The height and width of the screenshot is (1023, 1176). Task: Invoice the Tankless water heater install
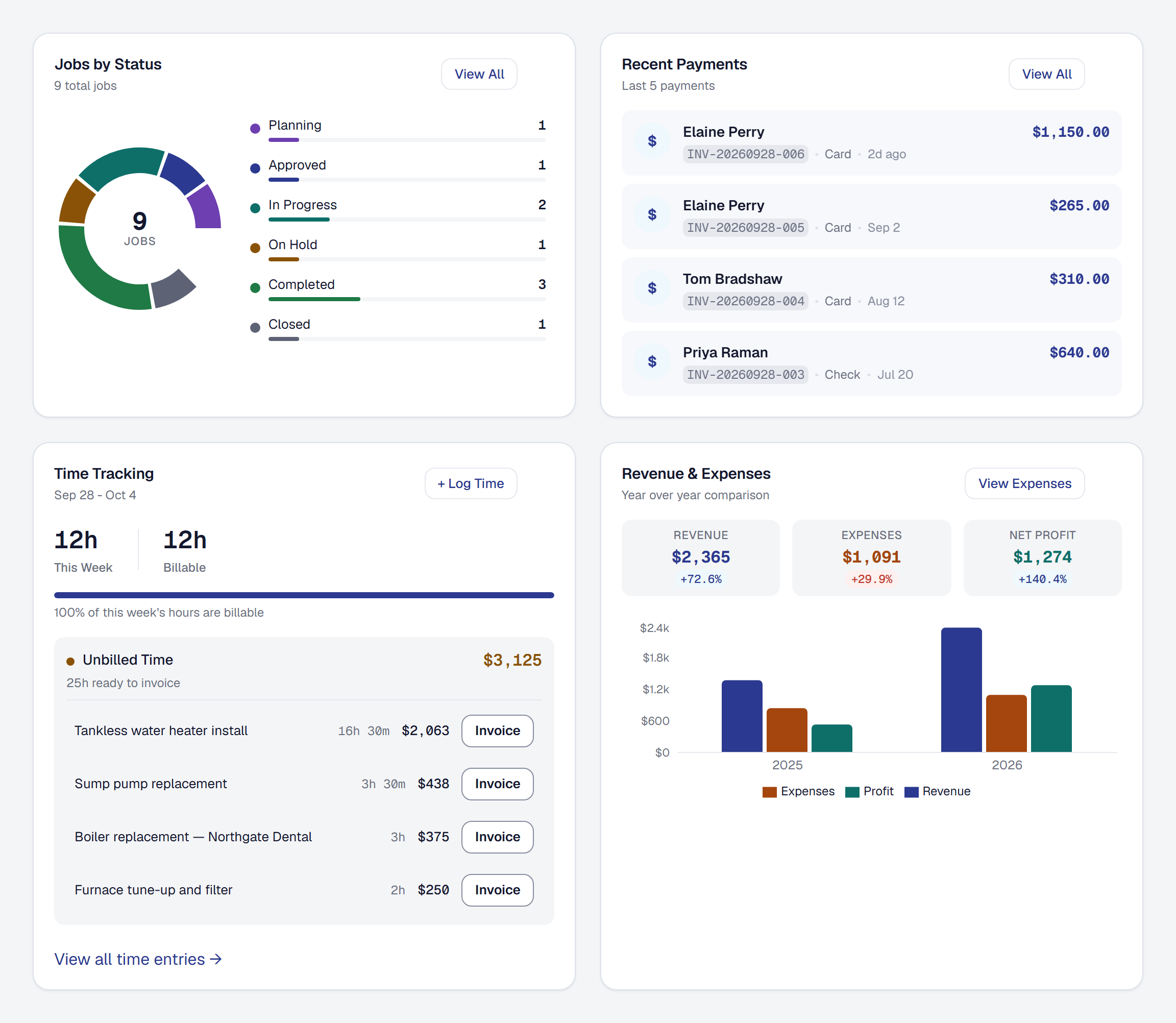click(497, 730)
